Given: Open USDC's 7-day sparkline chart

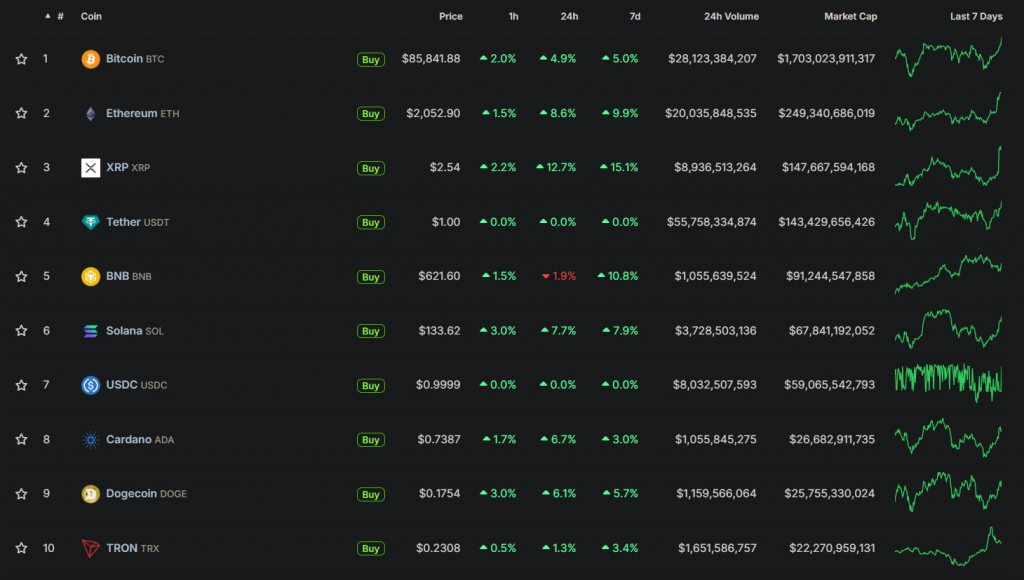Looking at the screenshot, I should pyautogui.click(x=948, y=383).
